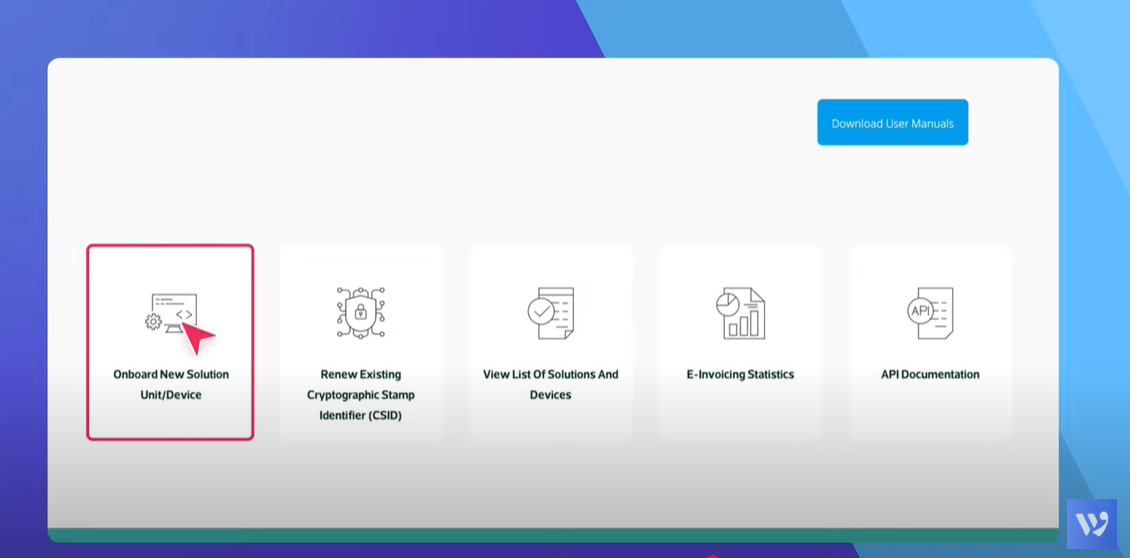
Task: Click the API document icon
Action: click(930, 312)
